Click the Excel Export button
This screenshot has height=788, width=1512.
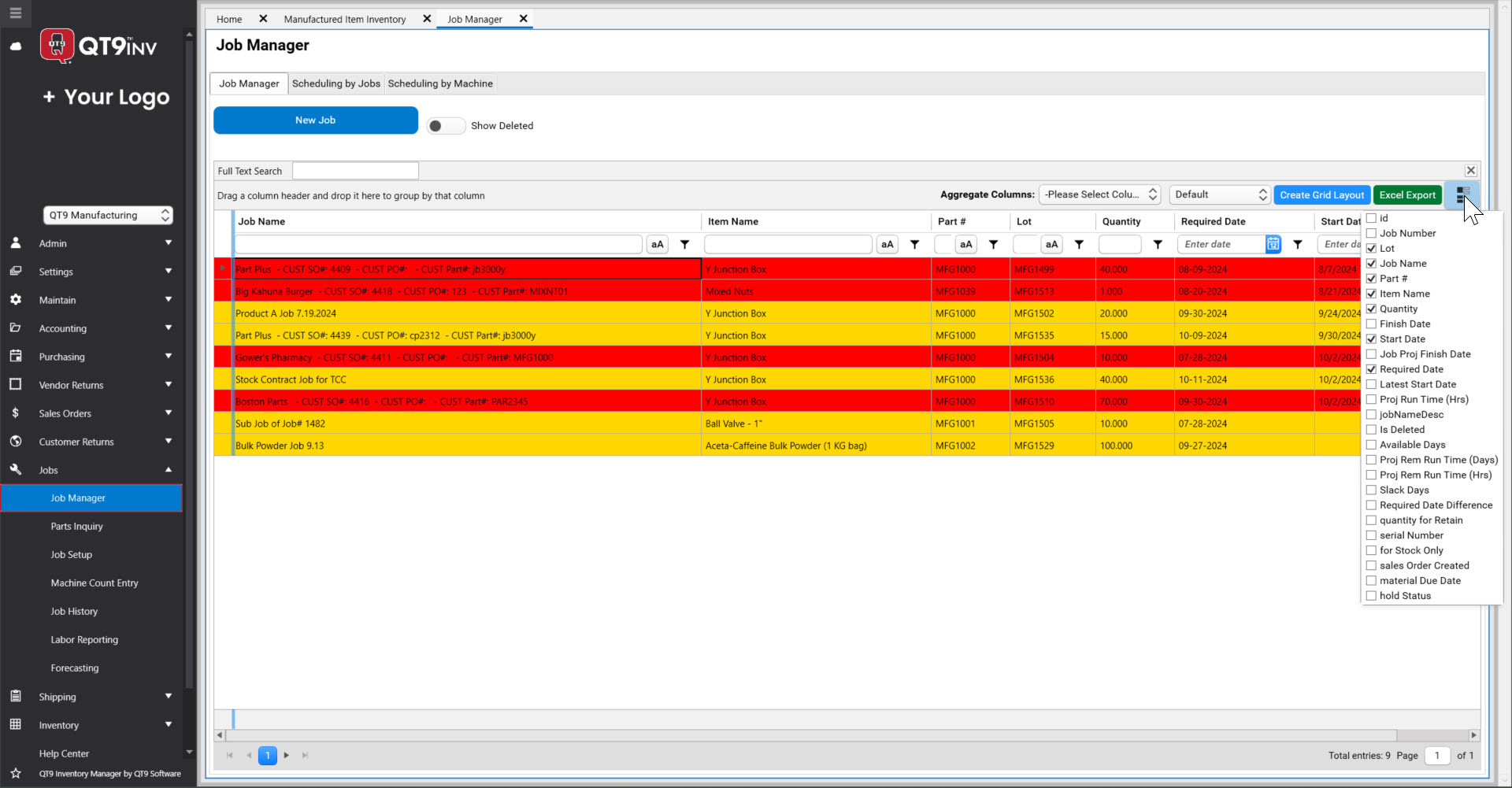click(x=1407, y=194)
